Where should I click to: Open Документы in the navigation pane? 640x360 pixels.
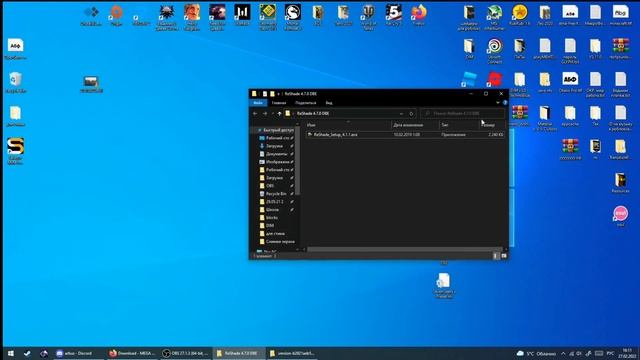pos(276,154)
